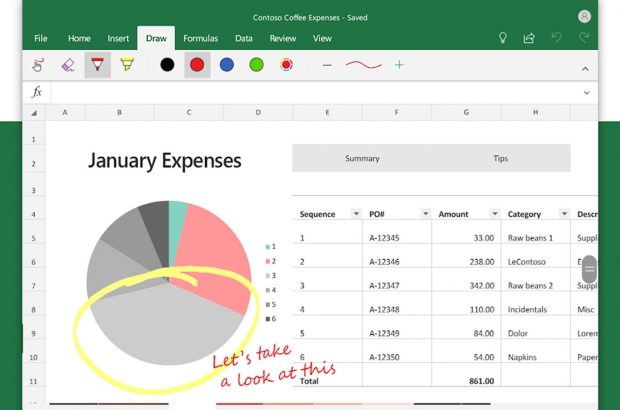Open the File menu
620x410 pixels.
click(x=41, y=38)
